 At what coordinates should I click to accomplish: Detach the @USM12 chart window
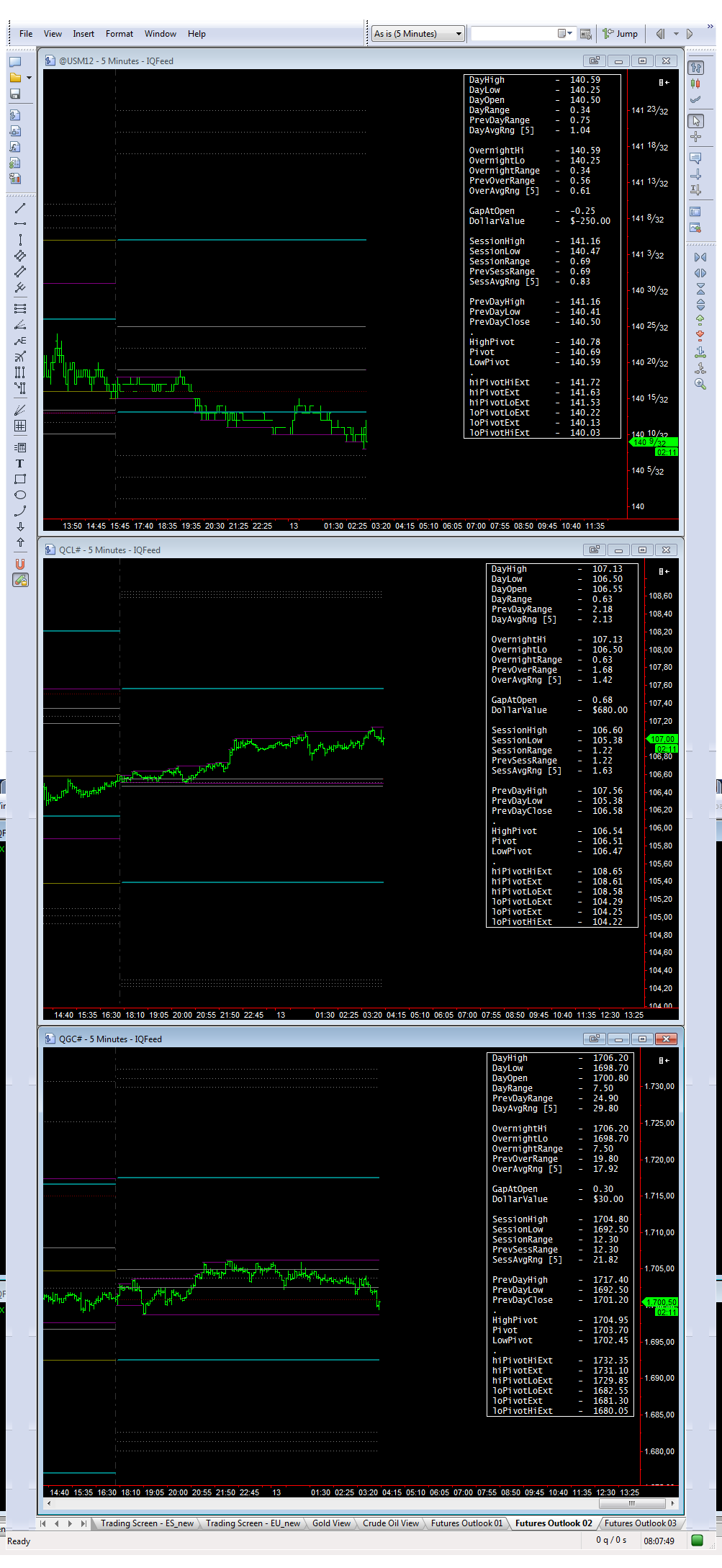[x=594, y=61]
